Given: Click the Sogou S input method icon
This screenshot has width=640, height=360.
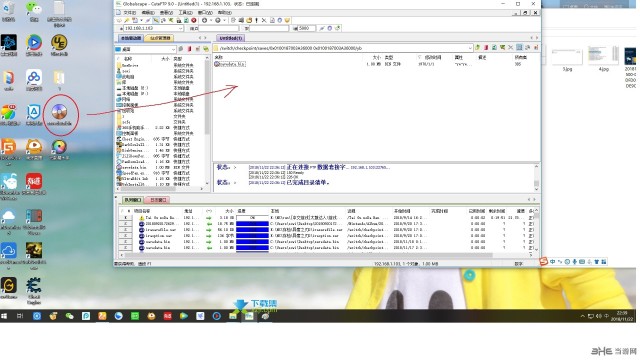Looking at the screenshot, I should tap(543, 262).
